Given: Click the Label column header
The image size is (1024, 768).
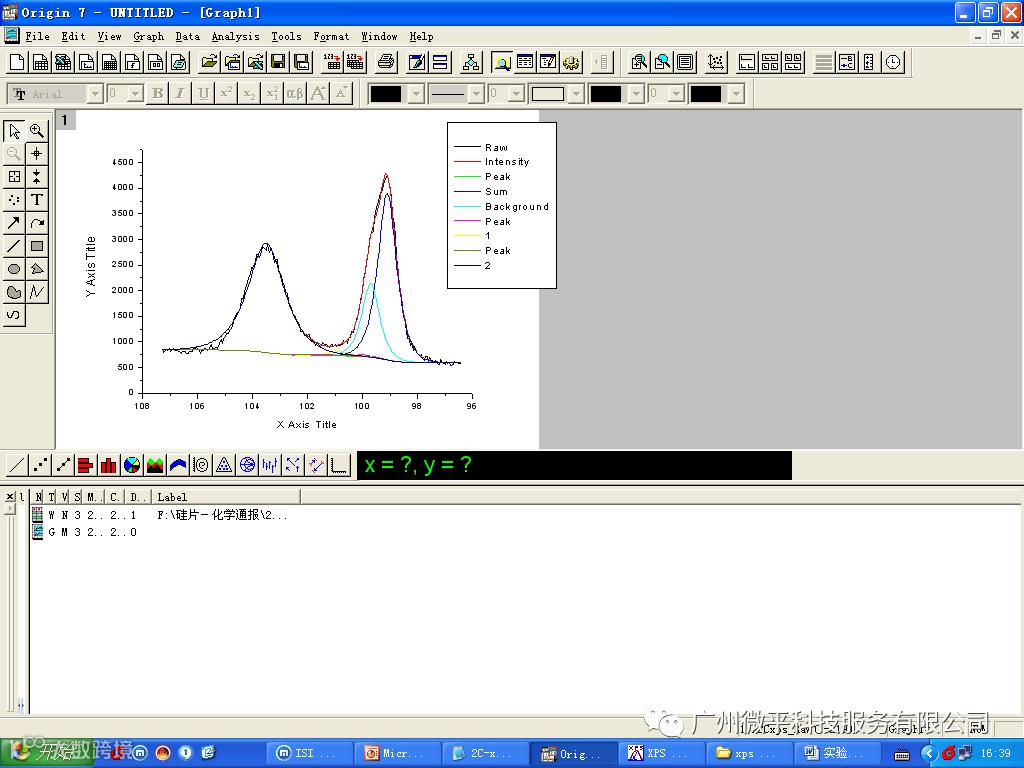Looking at the screenshot, I should tap(226, 497).
